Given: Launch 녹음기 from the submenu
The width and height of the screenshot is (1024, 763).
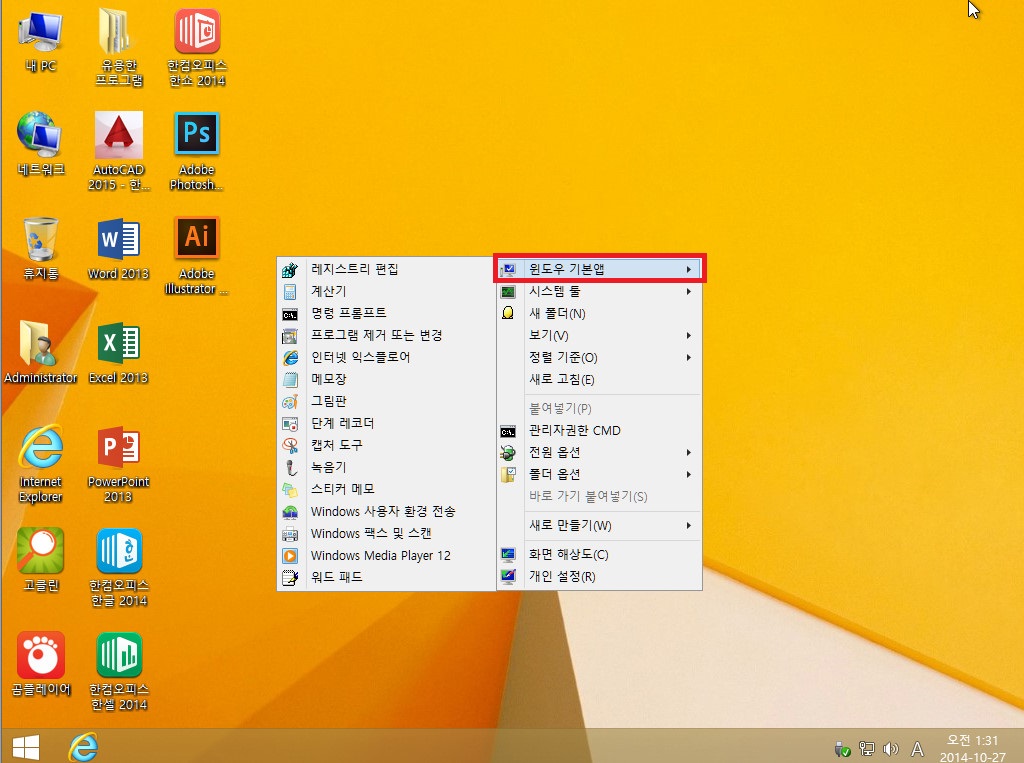Looking at the screenshot, I should [x=387, y=468].
